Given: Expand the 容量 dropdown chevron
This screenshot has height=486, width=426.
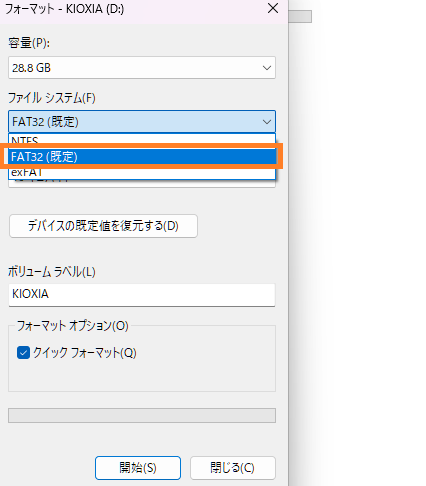Looking at the screenshot, I should [267, 68].
